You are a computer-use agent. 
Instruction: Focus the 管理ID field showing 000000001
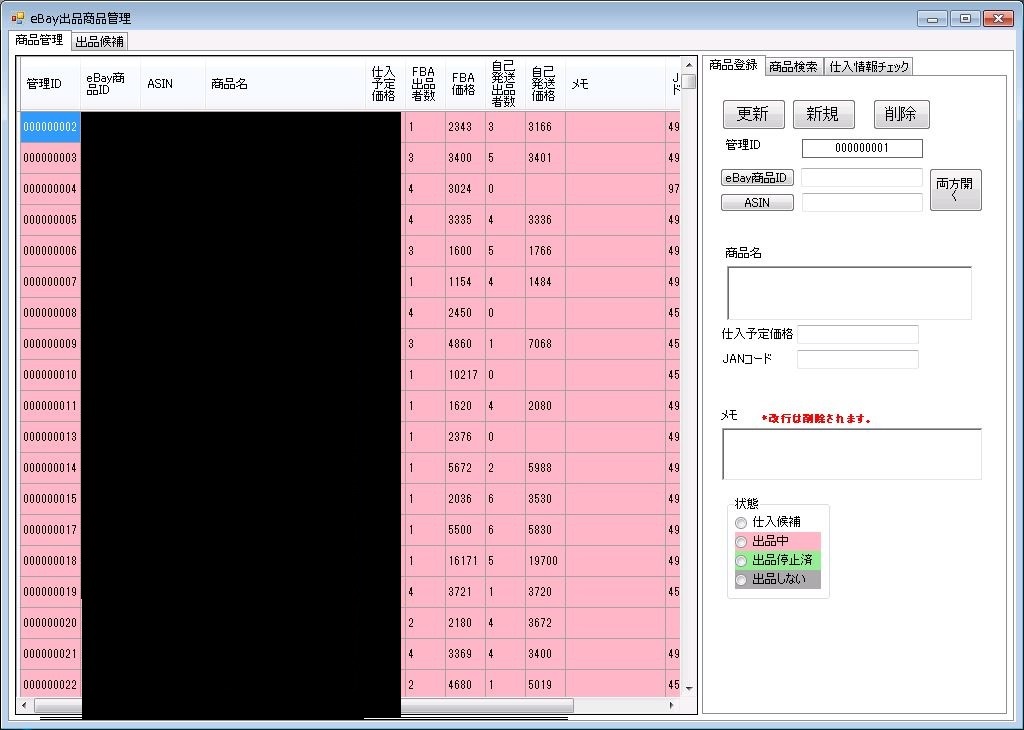[862, 148]
